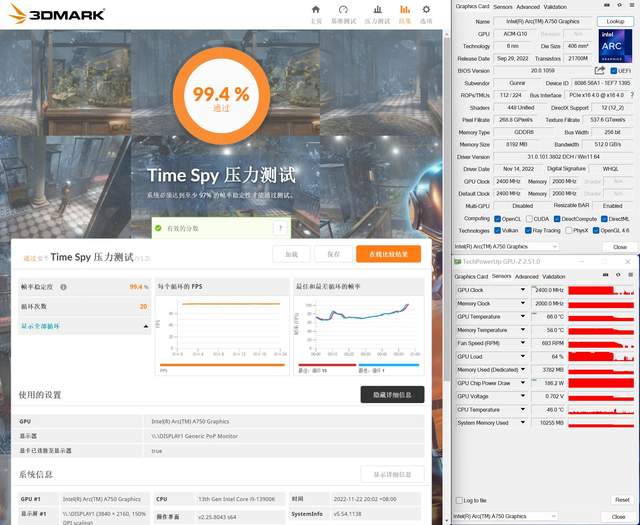Open the hamburger menu in the top GPU-Z window
Screen dimensions: 640x525
point(631,5)
